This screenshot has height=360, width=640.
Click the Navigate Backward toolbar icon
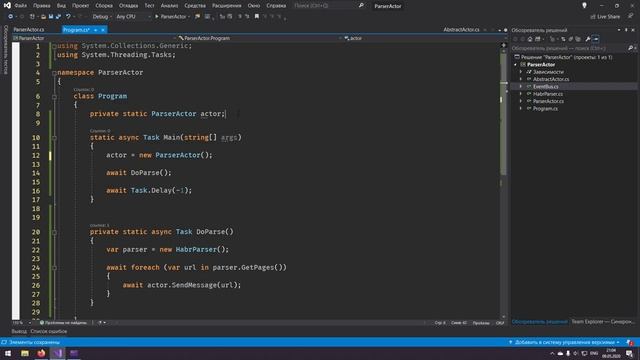10,17
